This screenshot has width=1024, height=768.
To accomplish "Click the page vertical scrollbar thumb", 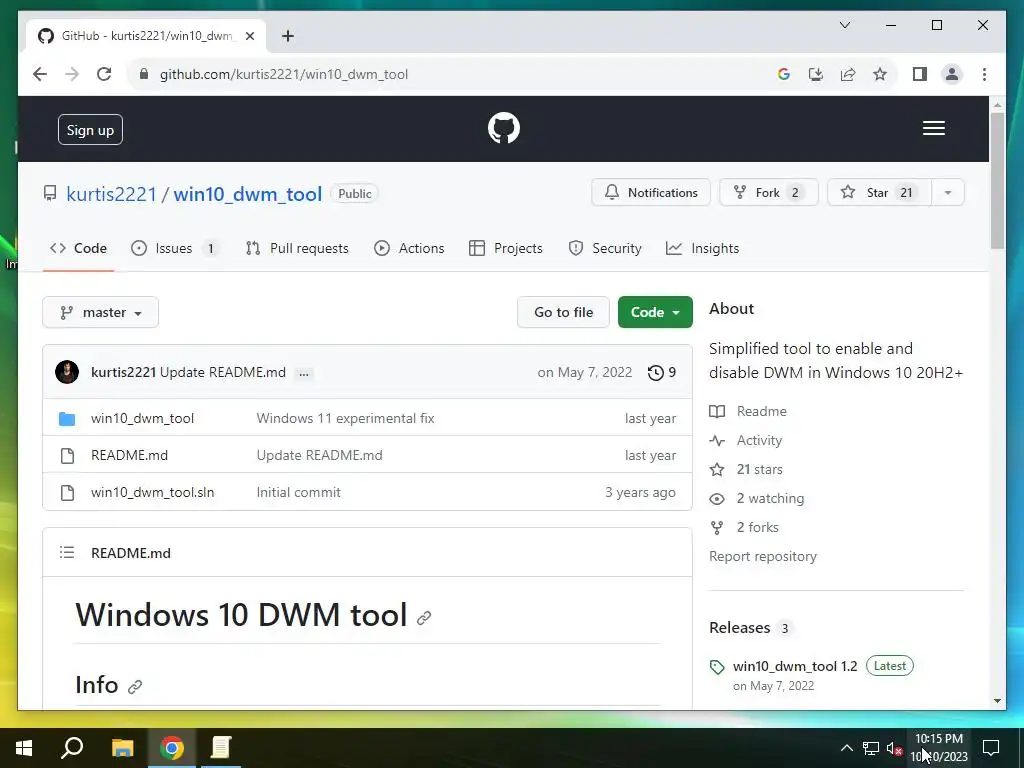I will coord(997,180).
